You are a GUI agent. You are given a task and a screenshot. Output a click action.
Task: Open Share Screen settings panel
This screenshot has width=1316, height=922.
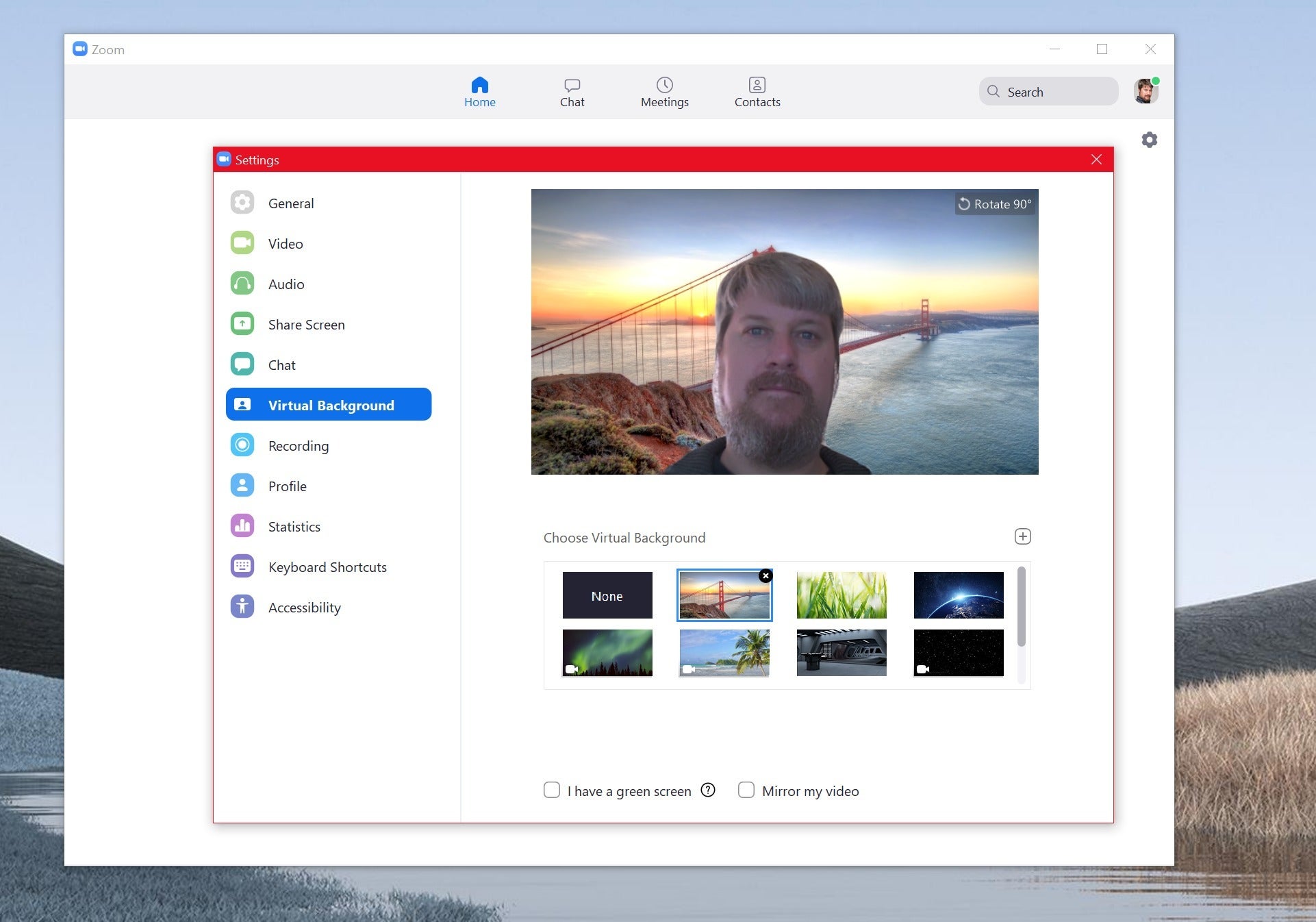pos(306,324)
